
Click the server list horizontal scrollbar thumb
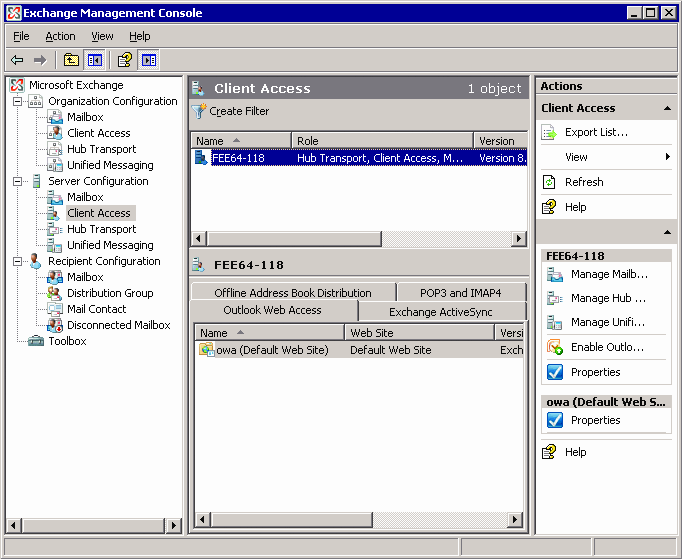294,238
